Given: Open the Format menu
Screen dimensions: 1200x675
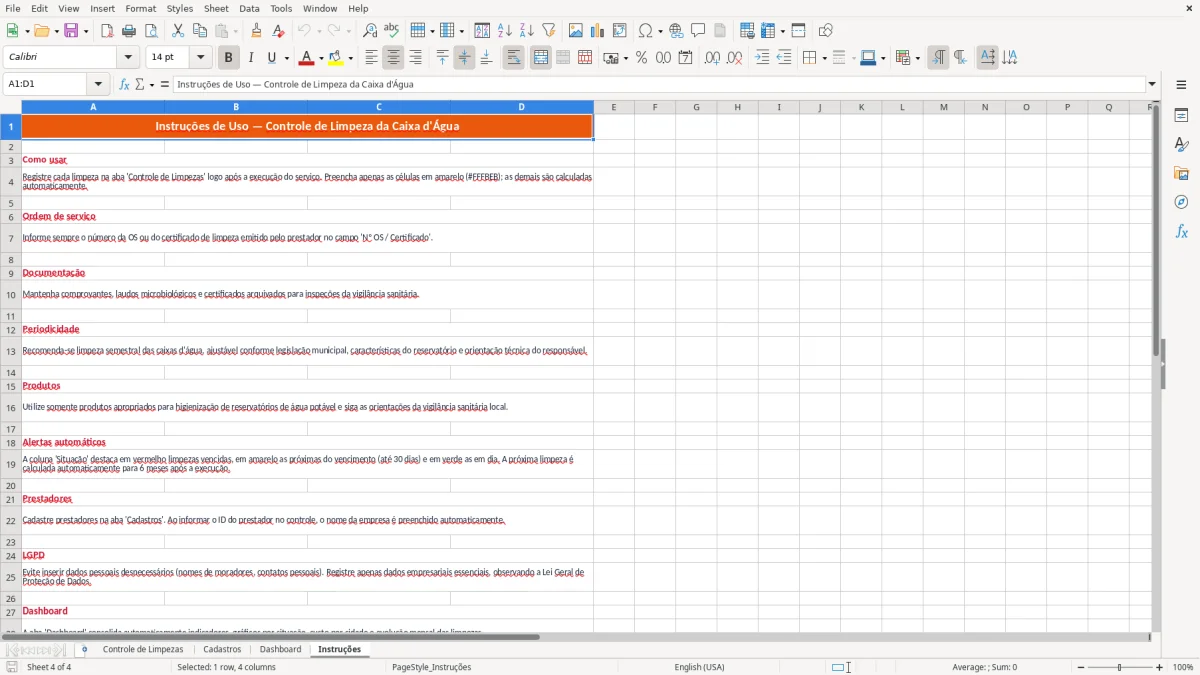Looking at the screenshot, I should [141, 8].
